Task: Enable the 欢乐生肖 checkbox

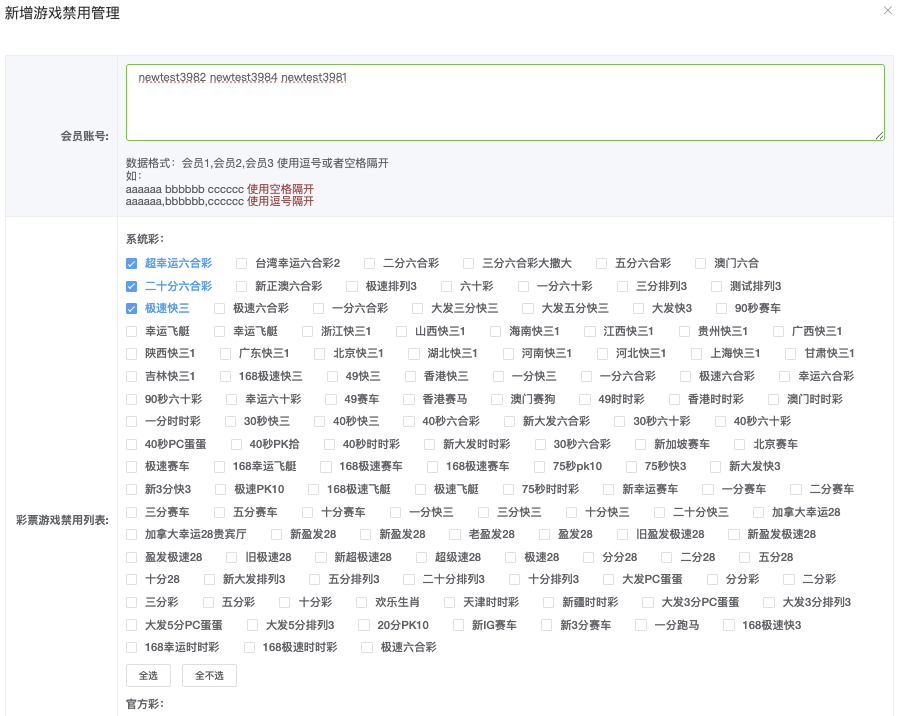Action: [x=362, y=602]
